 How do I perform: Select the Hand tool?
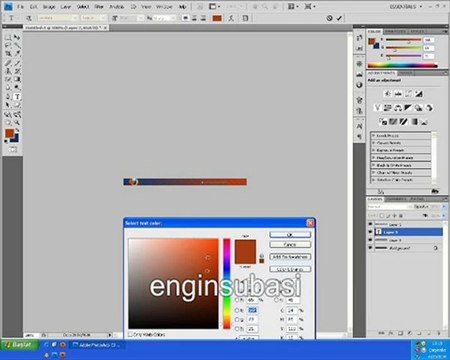(x=8, y=123)
